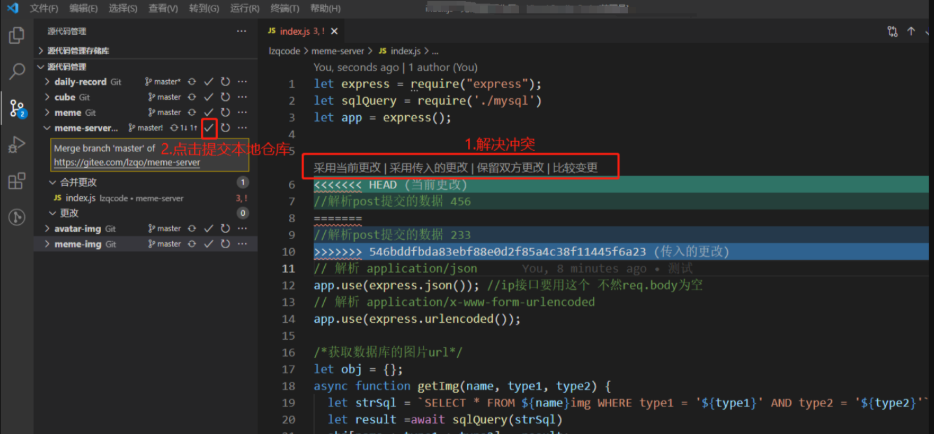Close the index.js editor tab
The height and width of the screenshot is (434, 934).
coord(334,32)
